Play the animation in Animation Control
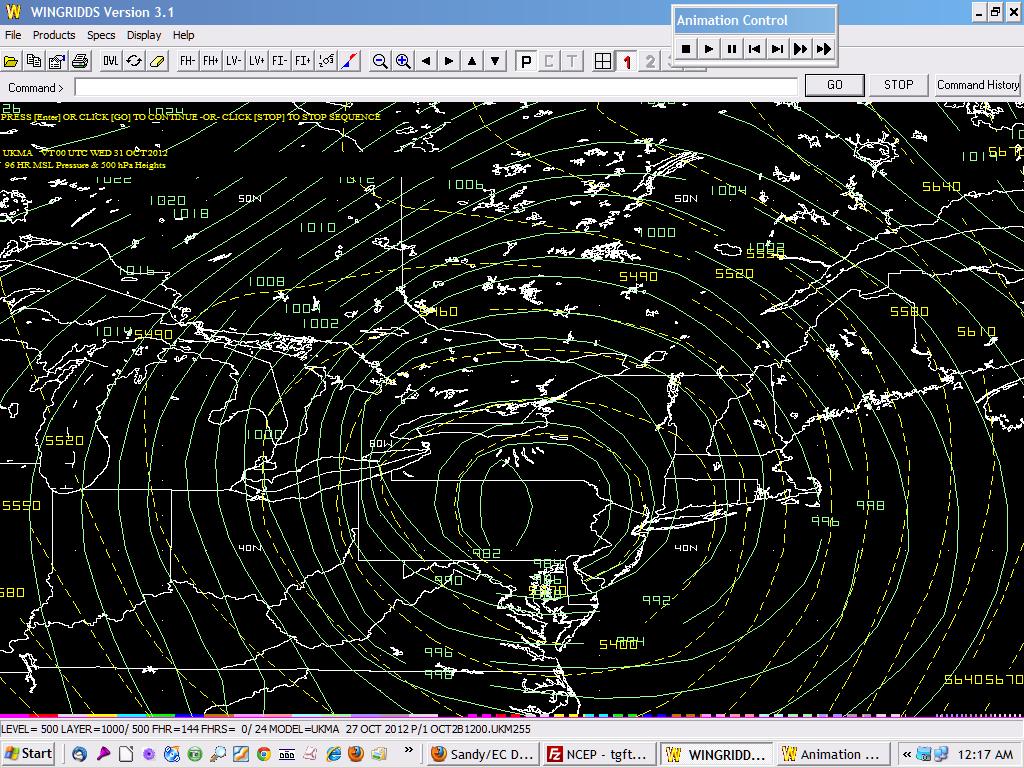 [x=709, y=48]
